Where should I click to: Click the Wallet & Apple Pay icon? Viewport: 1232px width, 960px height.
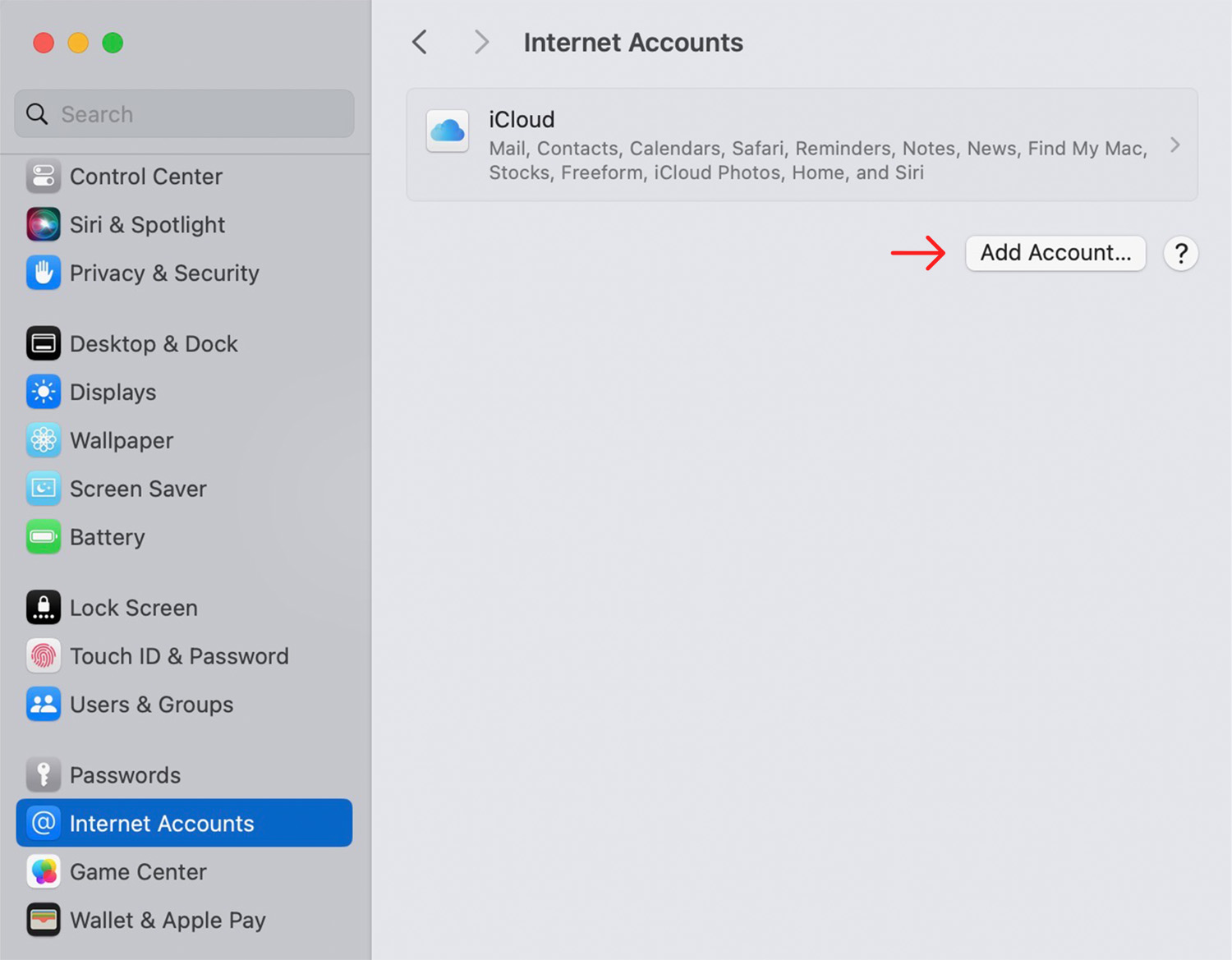(x=44, y=920)
